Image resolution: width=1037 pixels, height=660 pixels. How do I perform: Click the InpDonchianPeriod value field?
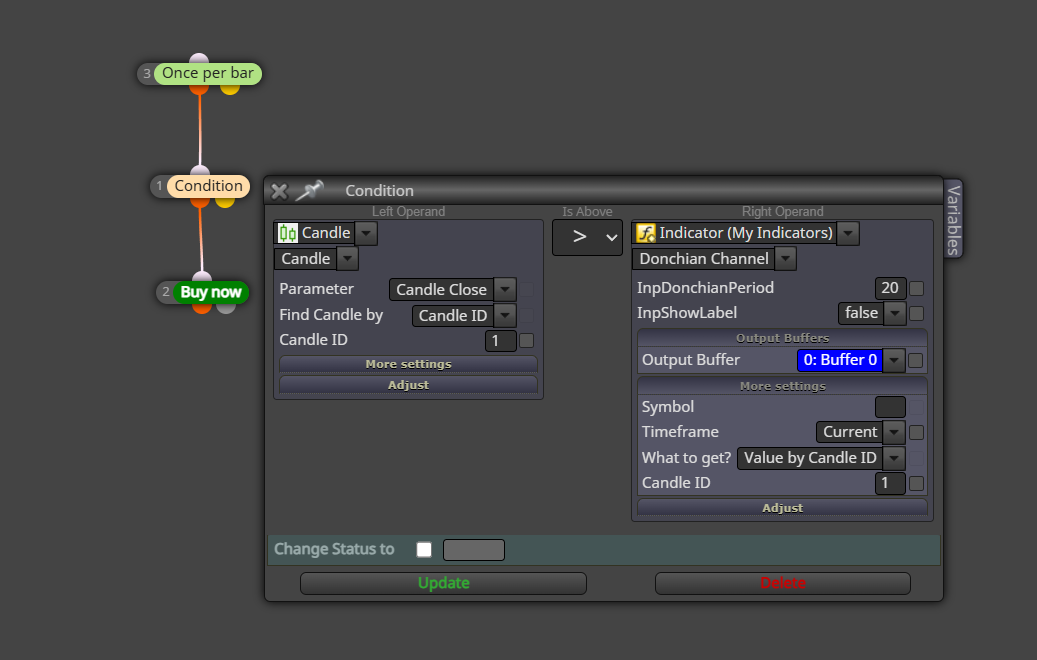pos(890,288)
